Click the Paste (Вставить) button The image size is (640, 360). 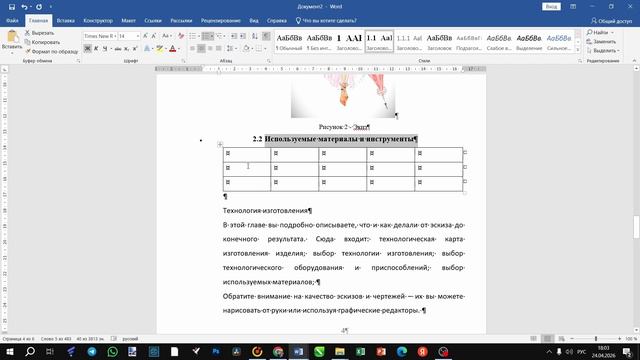tap(12, 41)
